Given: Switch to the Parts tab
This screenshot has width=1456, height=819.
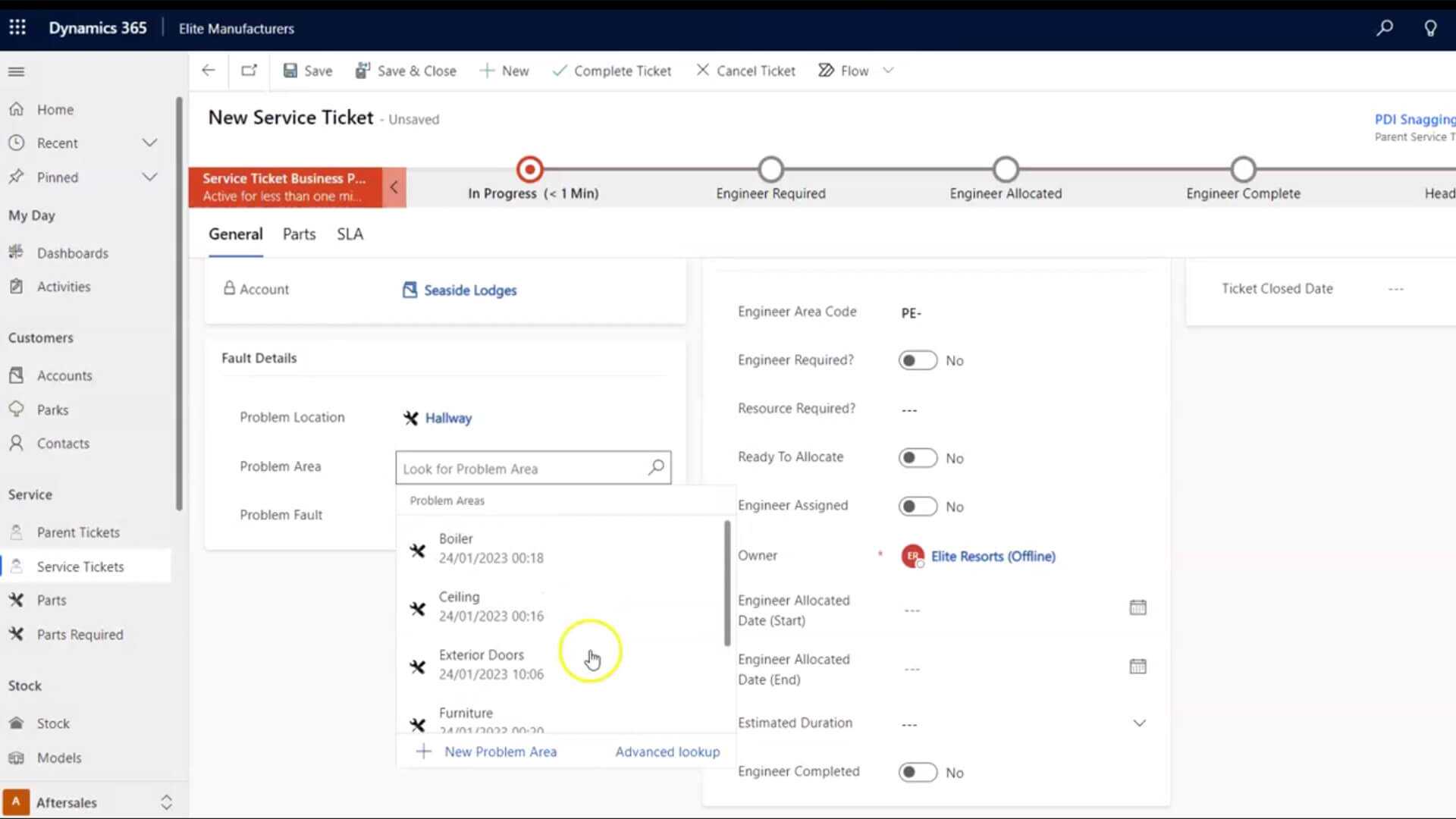Looking at the screenshot, I should click(299, 234).
